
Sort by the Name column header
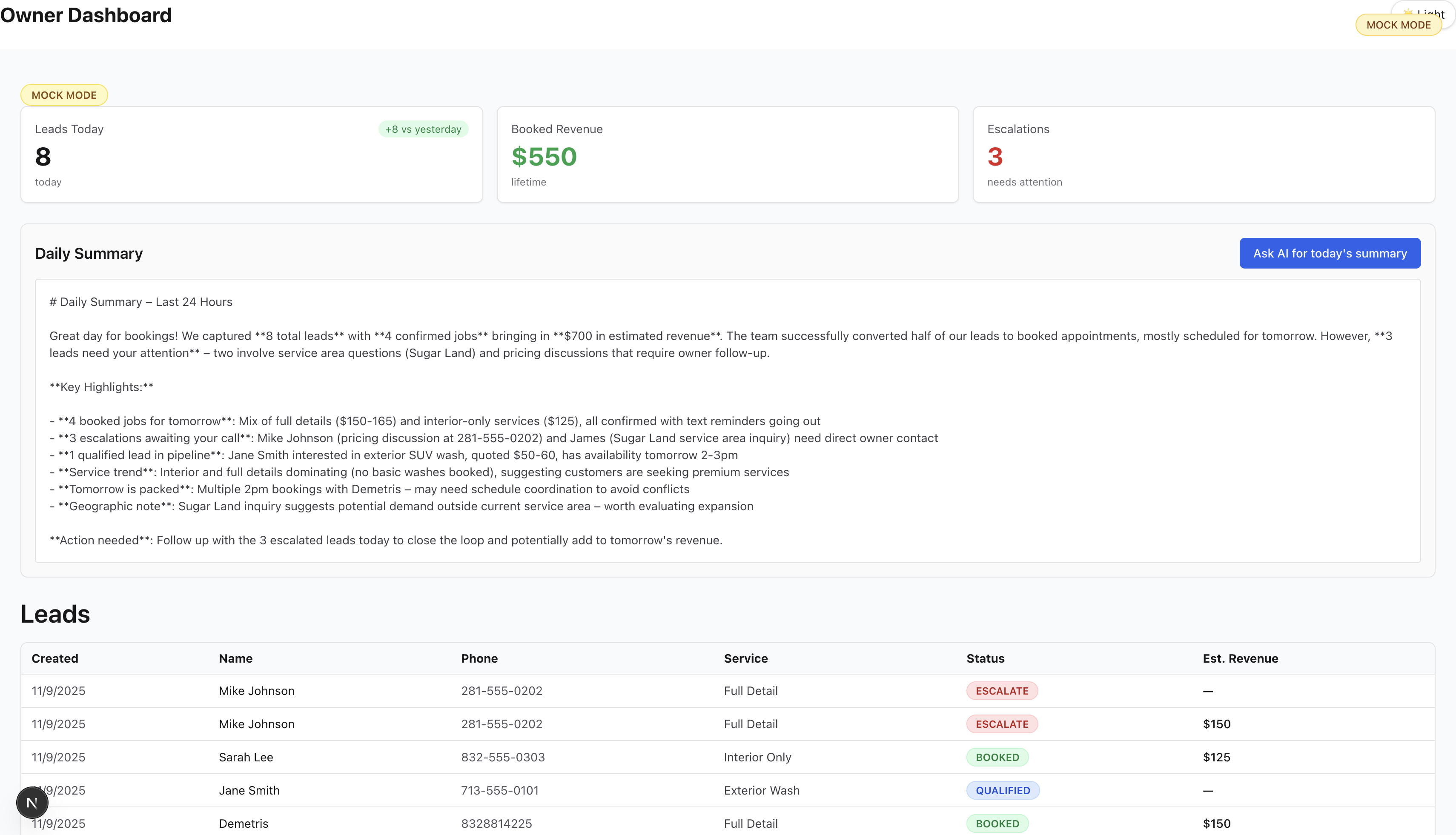[x=236, y=658]
